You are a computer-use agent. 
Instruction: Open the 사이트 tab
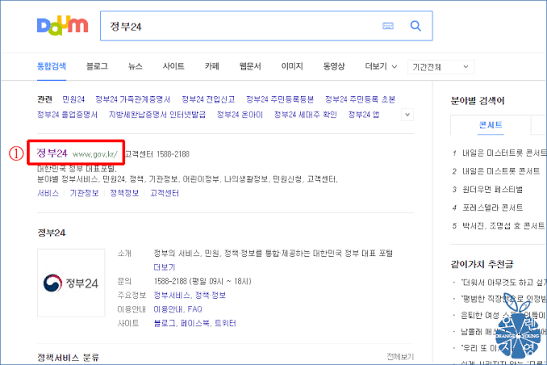(173, 66)
